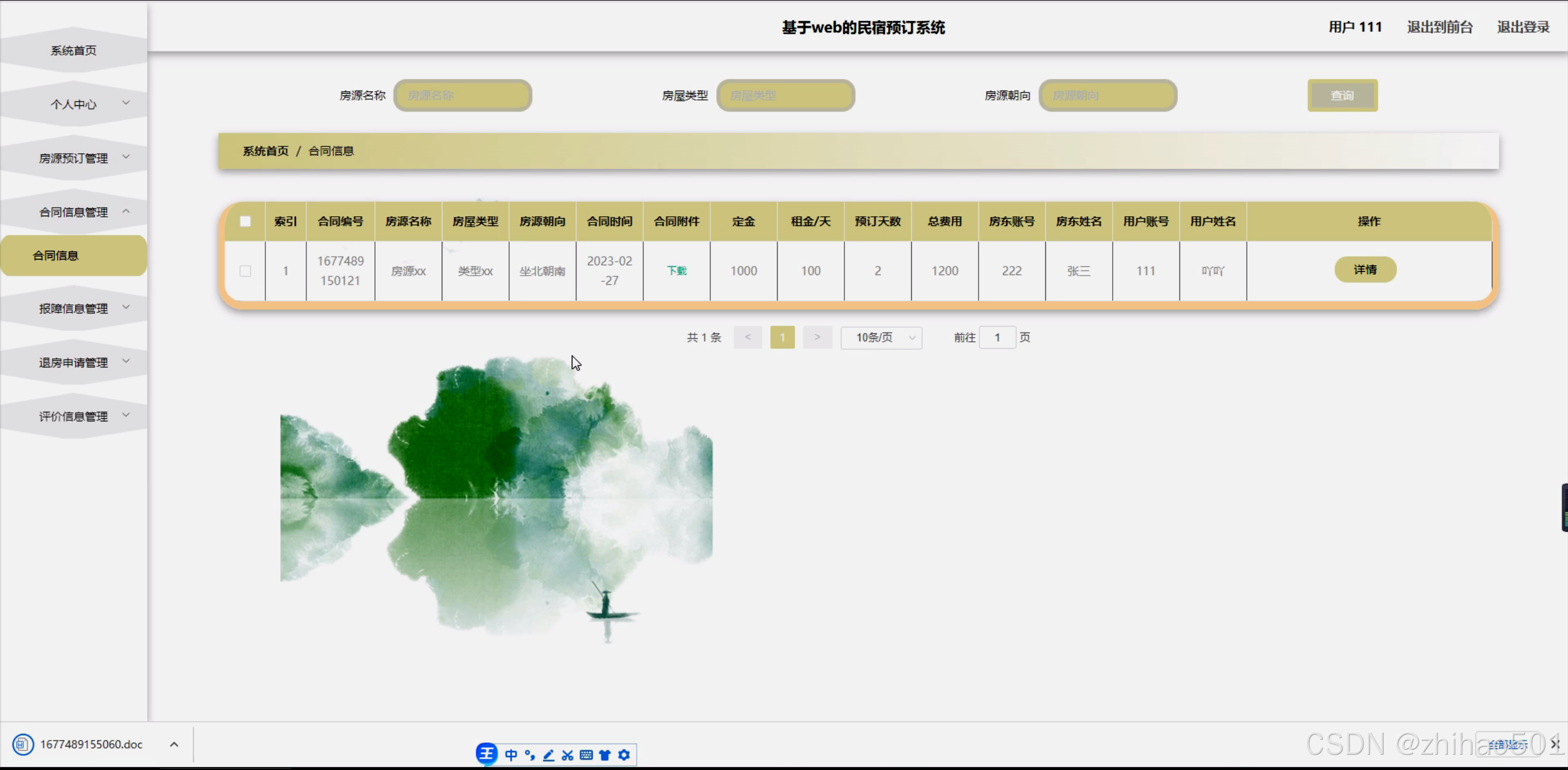Check the row checkbox for contract 1677489150121
The image size is (1568, 770).
(246, 270)
